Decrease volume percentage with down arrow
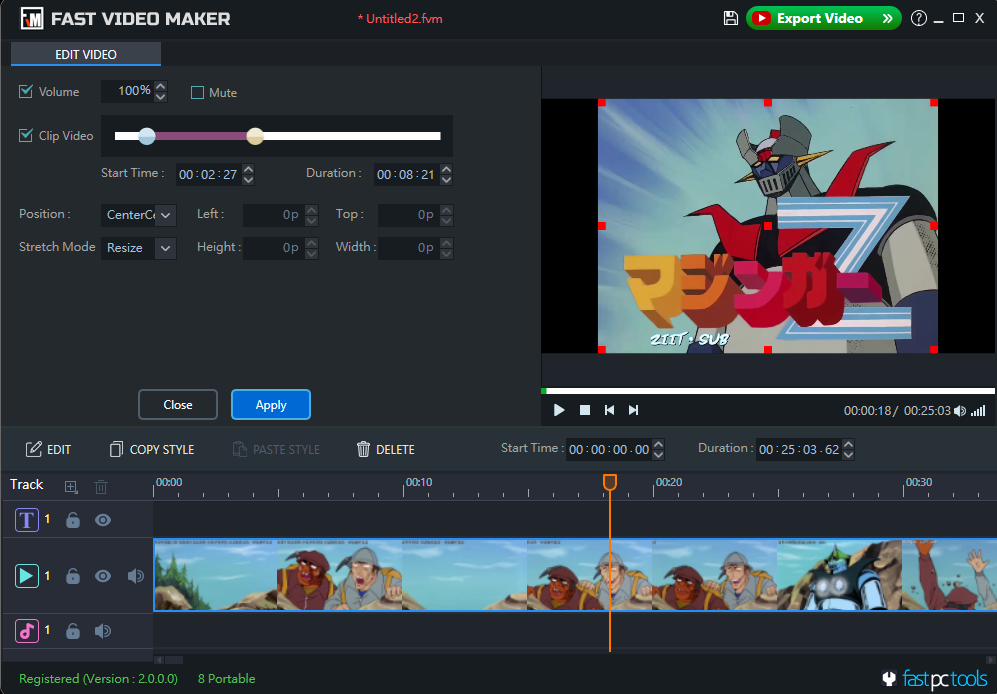 tap(161, 97)
